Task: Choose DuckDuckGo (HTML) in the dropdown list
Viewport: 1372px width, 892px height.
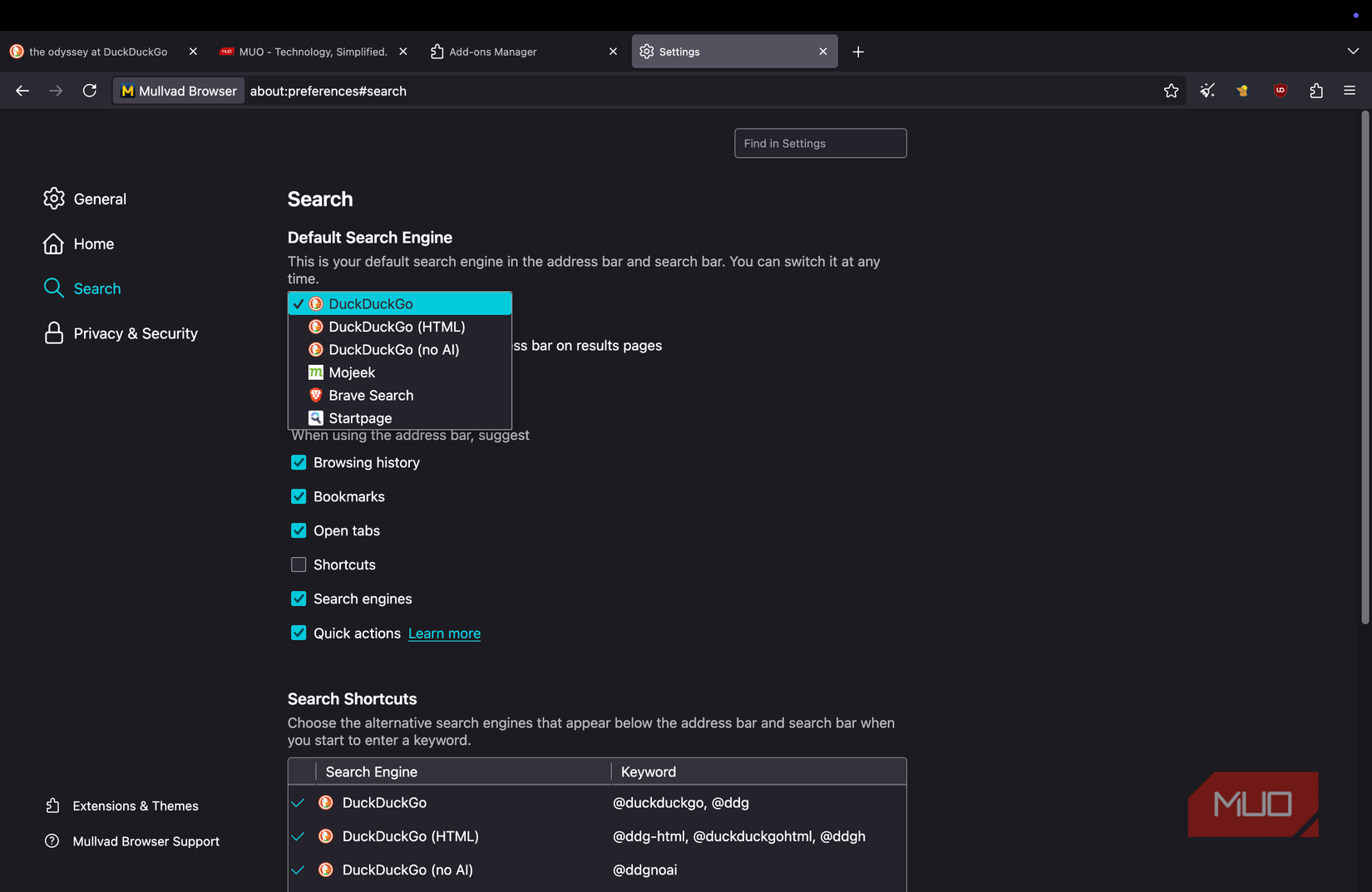Action: 400,327
